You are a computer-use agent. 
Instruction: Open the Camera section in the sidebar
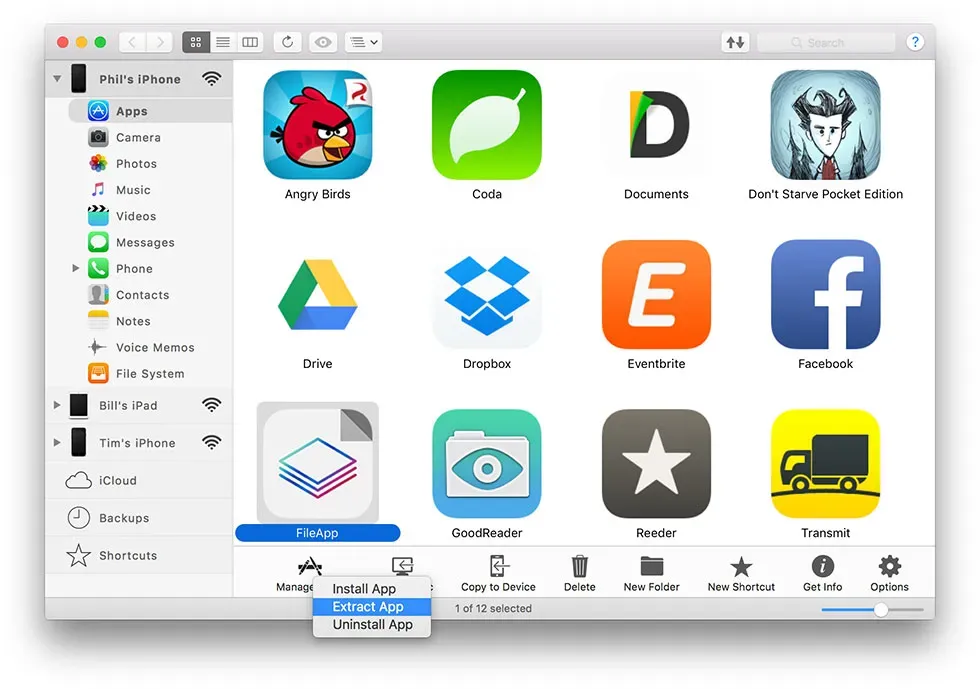point(134,137)
